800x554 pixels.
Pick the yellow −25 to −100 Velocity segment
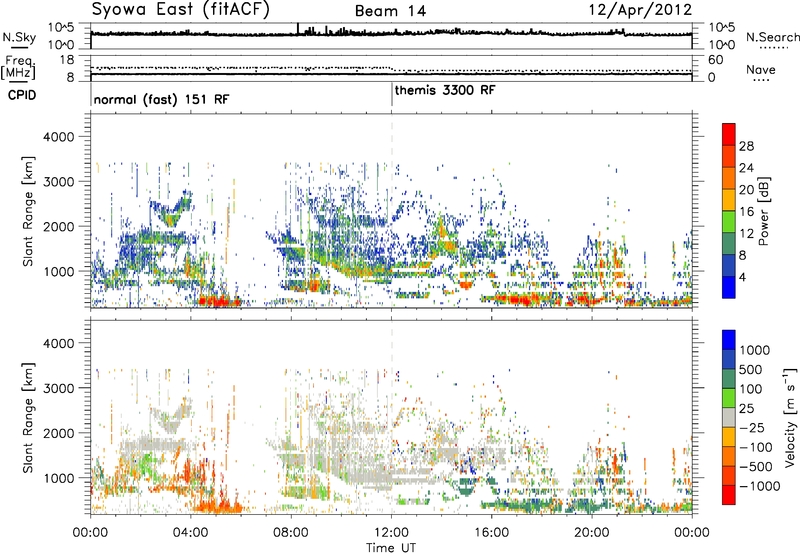[729, 437]
